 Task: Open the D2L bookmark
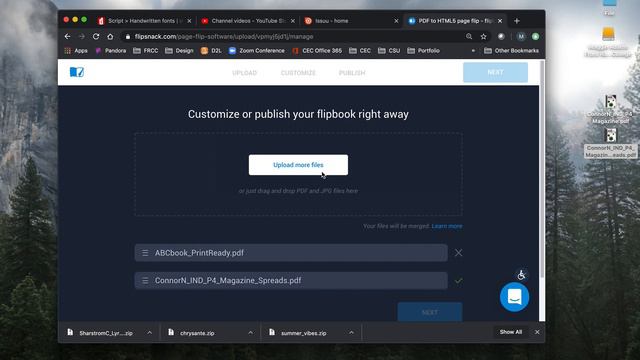(211, 51)
